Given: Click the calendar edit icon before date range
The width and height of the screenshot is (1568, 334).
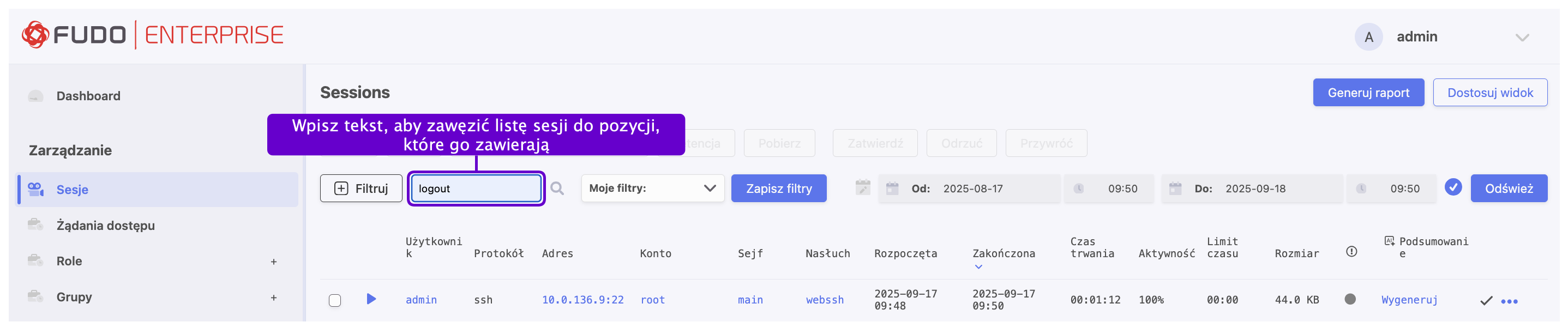Looking at the screenshot, I should point(862,188).
